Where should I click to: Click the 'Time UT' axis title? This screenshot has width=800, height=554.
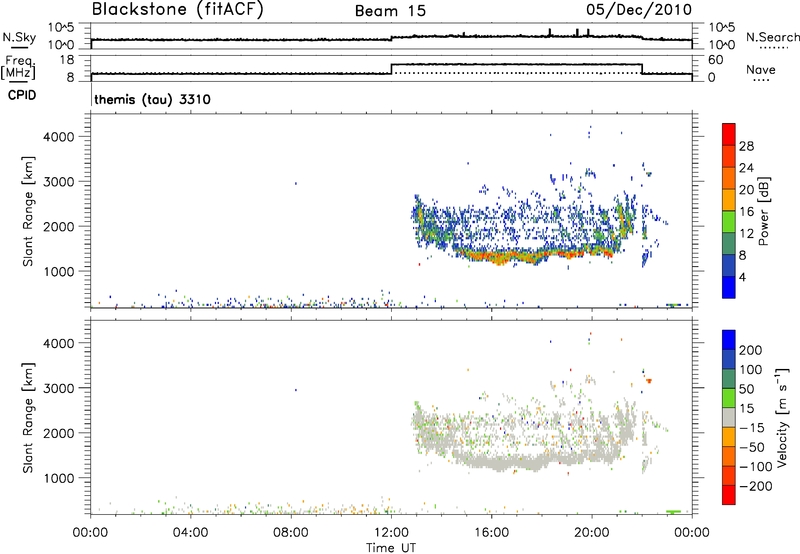[391, 548]
